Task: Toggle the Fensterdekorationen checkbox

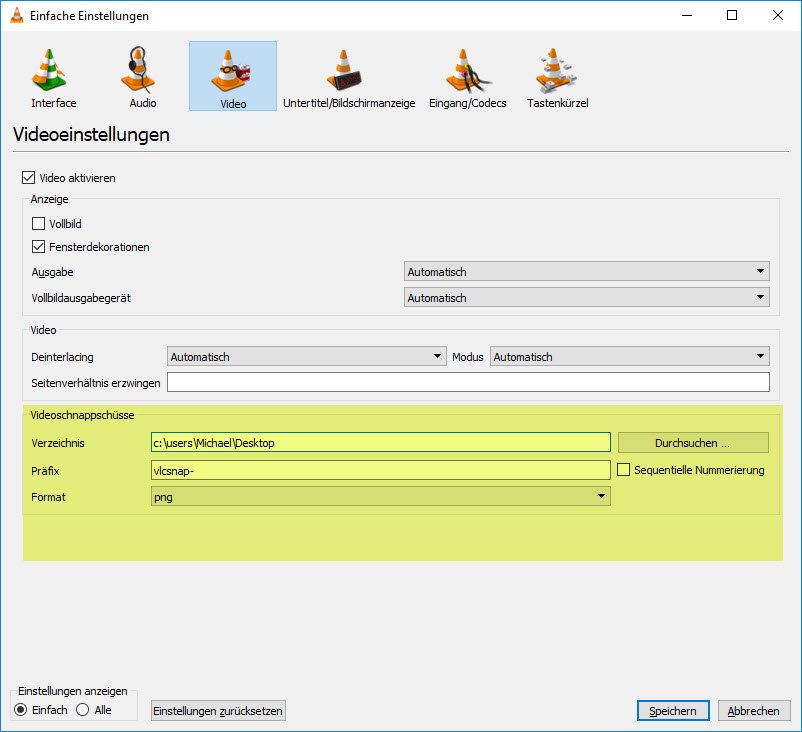Action: point(38,247)
